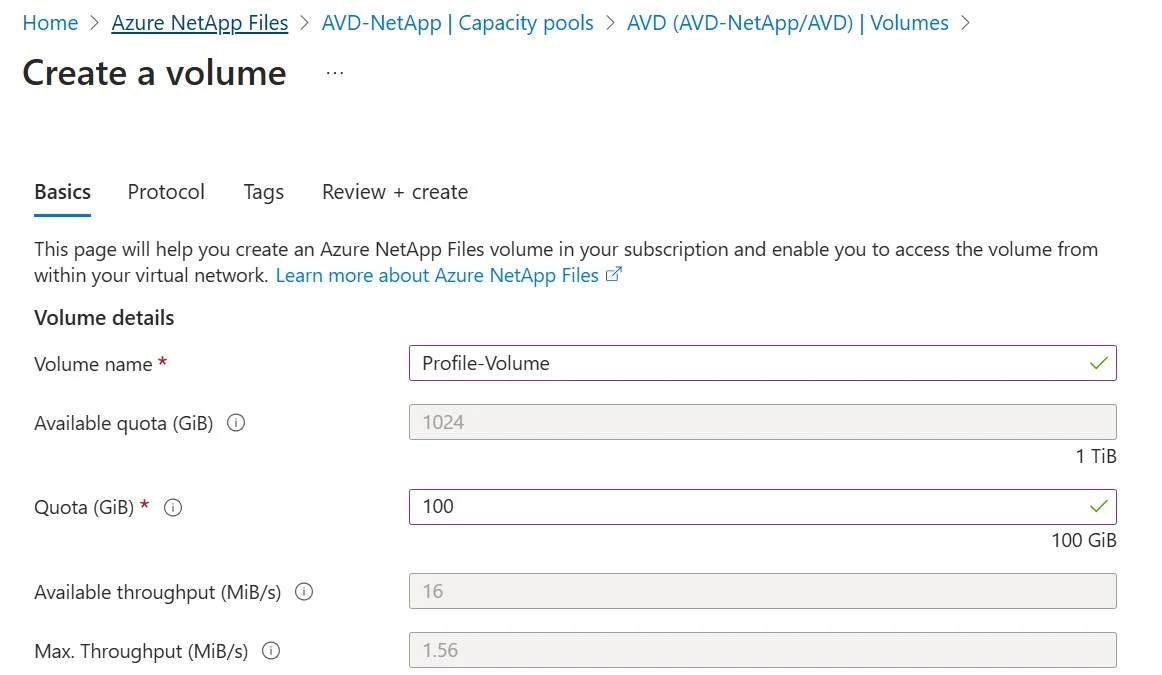Screen dimensions: 1162x675
Task: Go to AVD-NetApp Capacity pools breadcrumb
Action: 457,23
